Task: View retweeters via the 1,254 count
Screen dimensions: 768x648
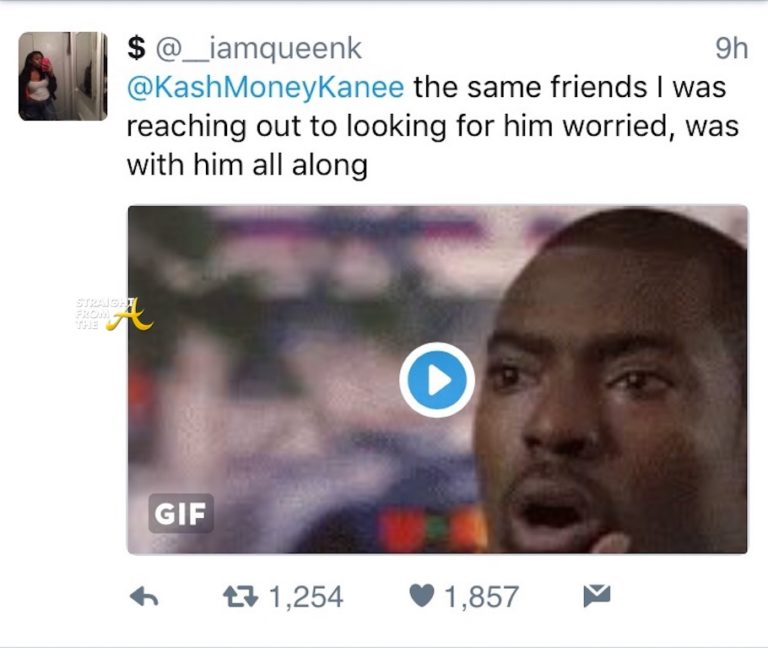Action: tap(306, 597)
